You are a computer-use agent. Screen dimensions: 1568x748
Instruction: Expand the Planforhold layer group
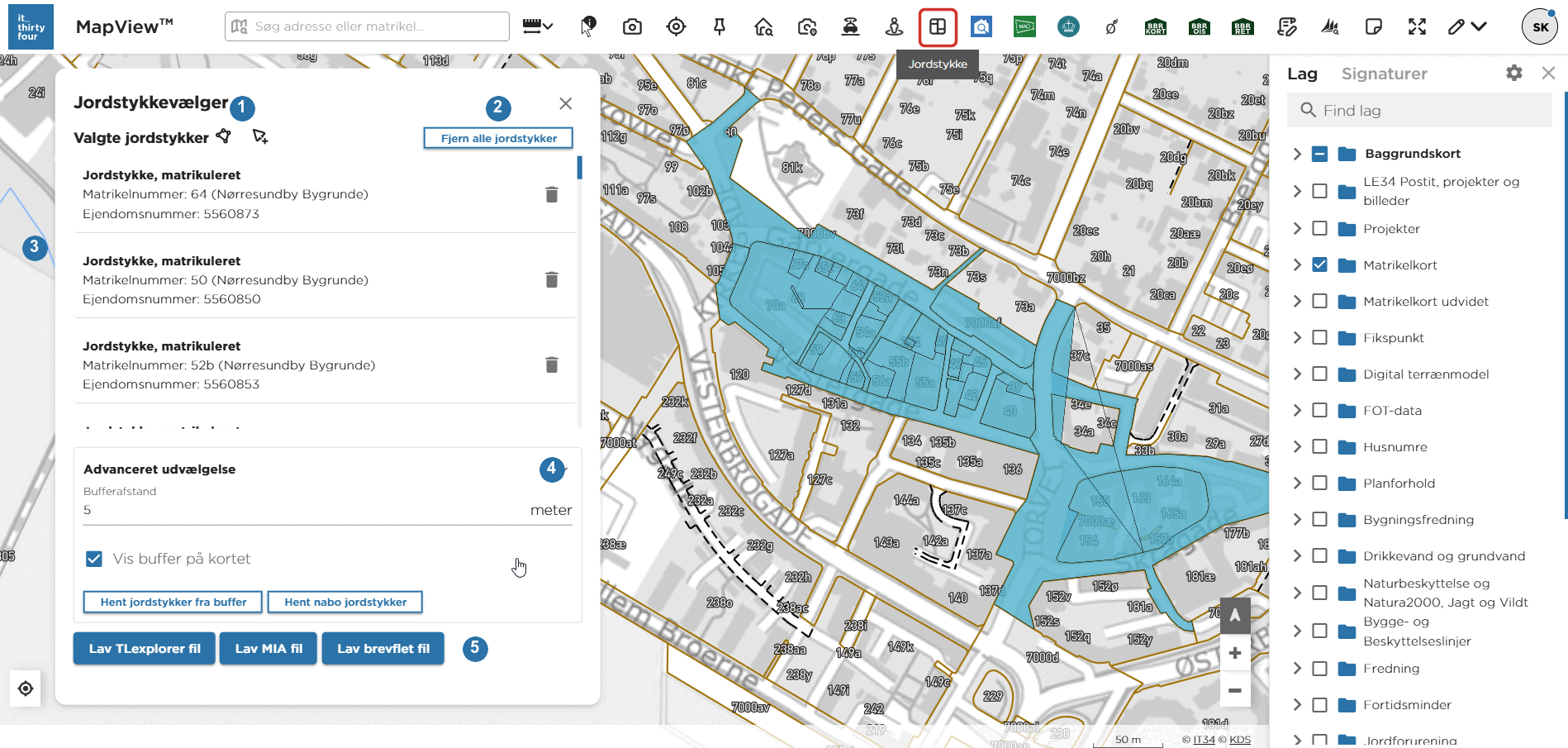(x=1297, y=483)
